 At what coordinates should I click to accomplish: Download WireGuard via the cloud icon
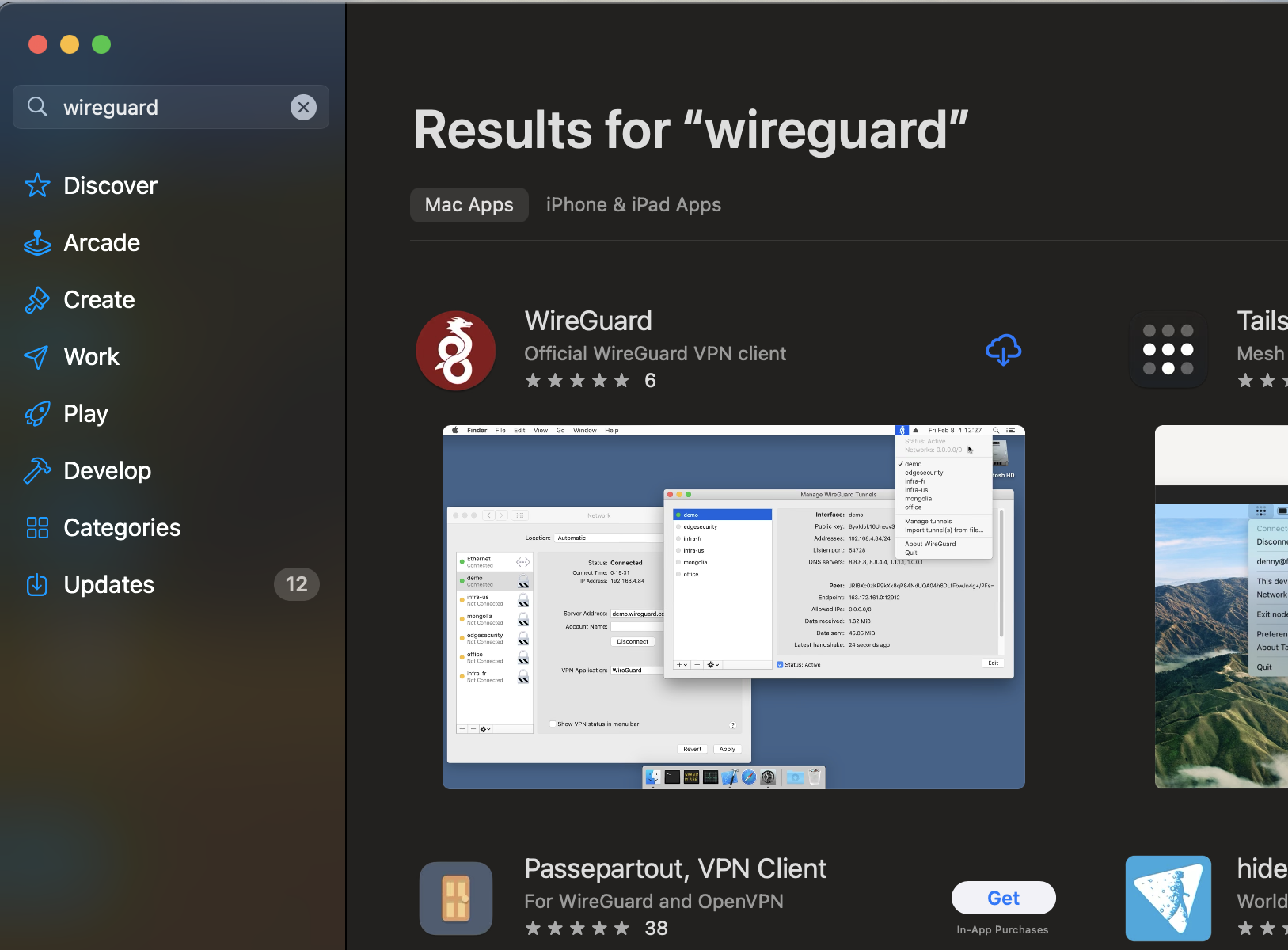[1003, 350]
